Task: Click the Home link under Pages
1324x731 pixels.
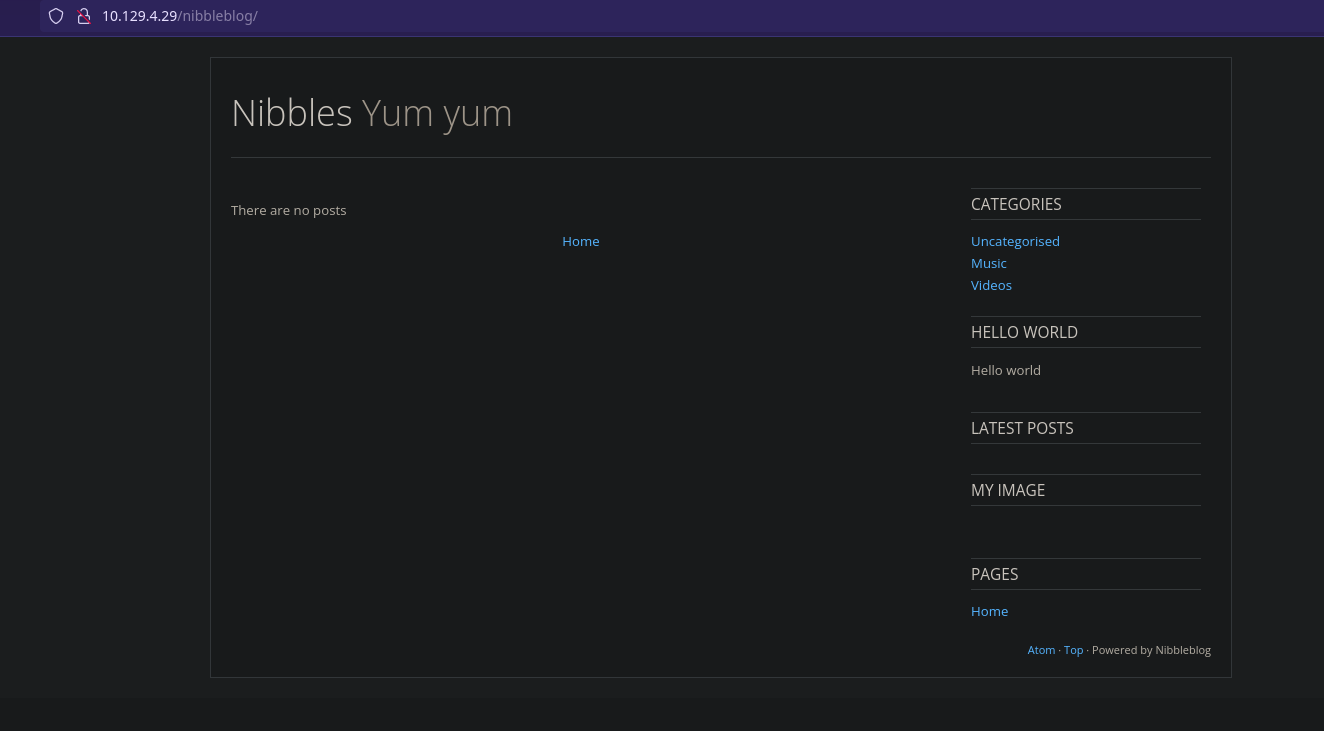Action: click(x=989, y=611)
